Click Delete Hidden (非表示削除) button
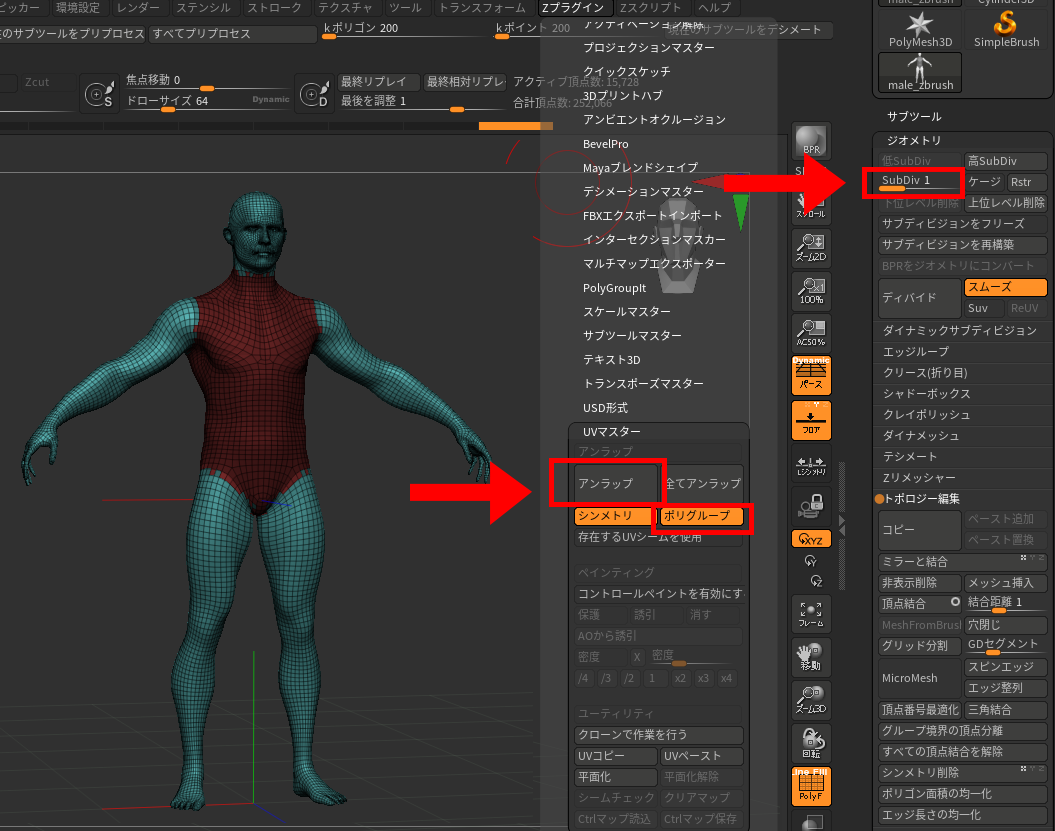 [x=920, y=582]
